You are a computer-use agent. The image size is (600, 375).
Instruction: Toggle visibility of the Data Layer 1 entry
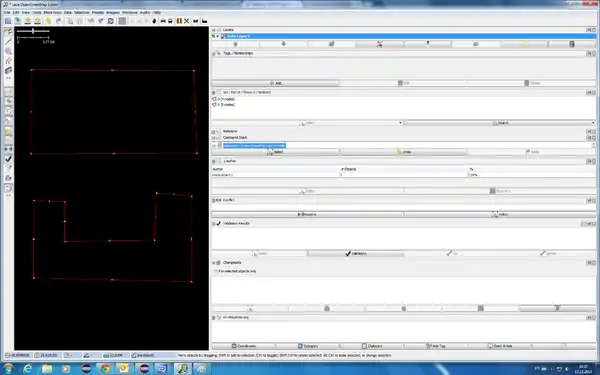(x=214, y=36)
